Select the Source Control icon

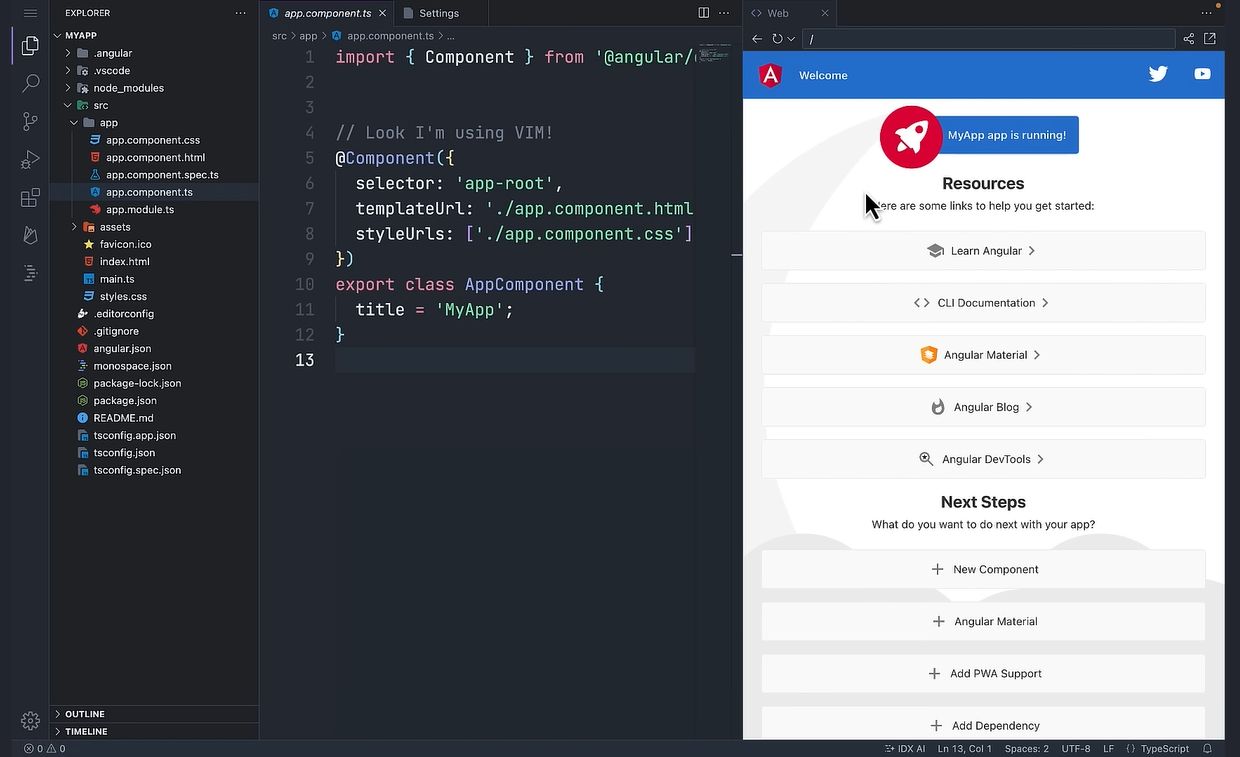pos(30,121)
